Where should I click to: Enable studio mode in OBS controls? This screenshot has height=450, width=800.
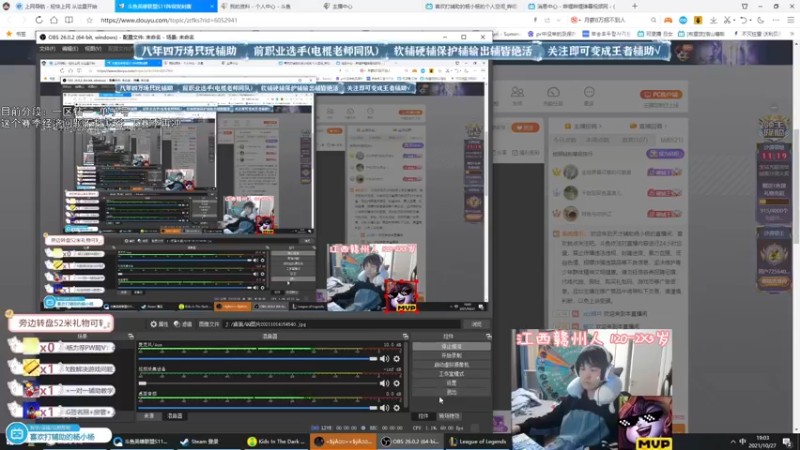451,374
